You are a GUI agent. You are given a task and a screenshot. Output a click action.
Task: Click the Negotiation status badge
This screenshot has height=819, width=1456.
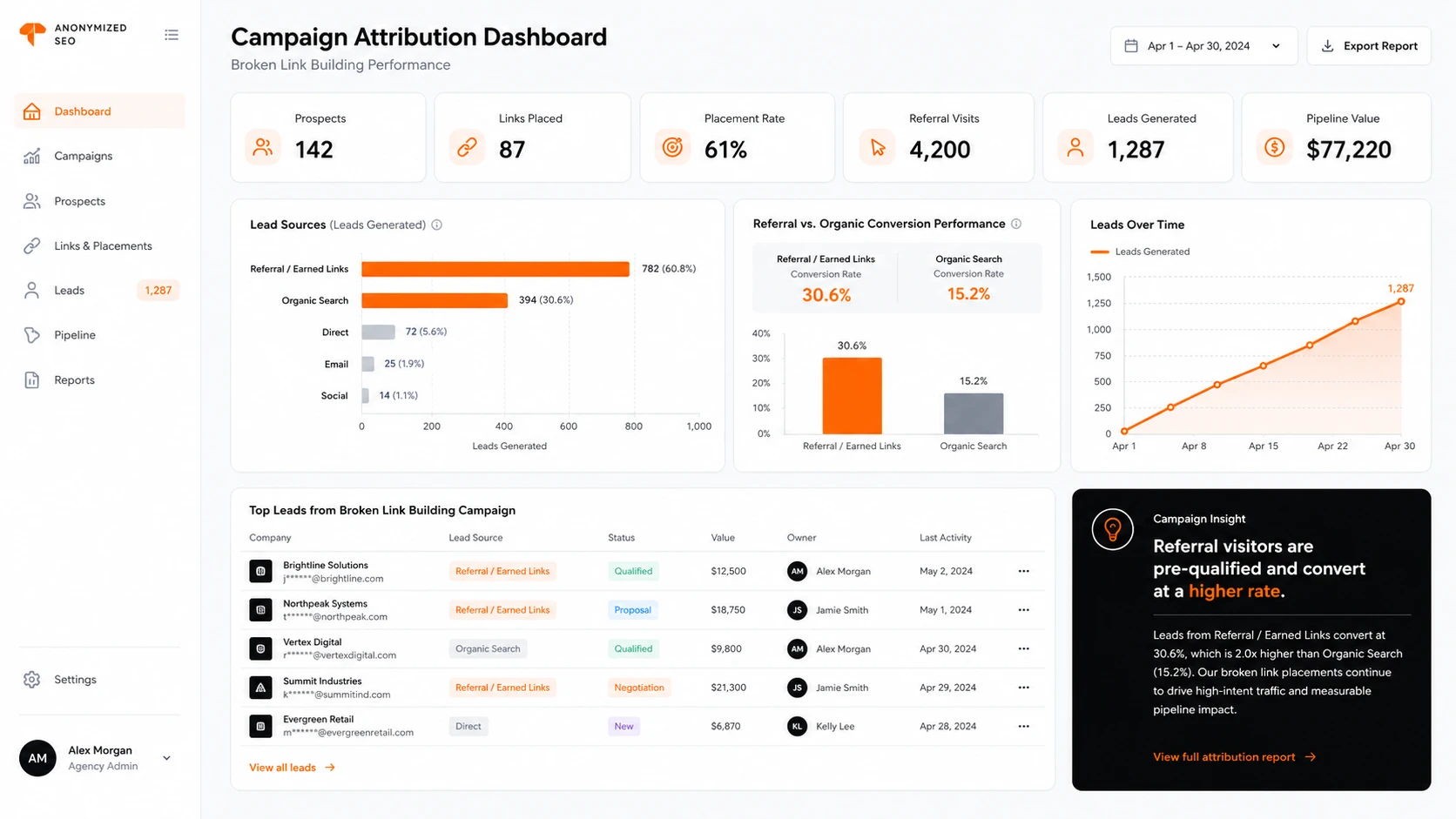639,688
